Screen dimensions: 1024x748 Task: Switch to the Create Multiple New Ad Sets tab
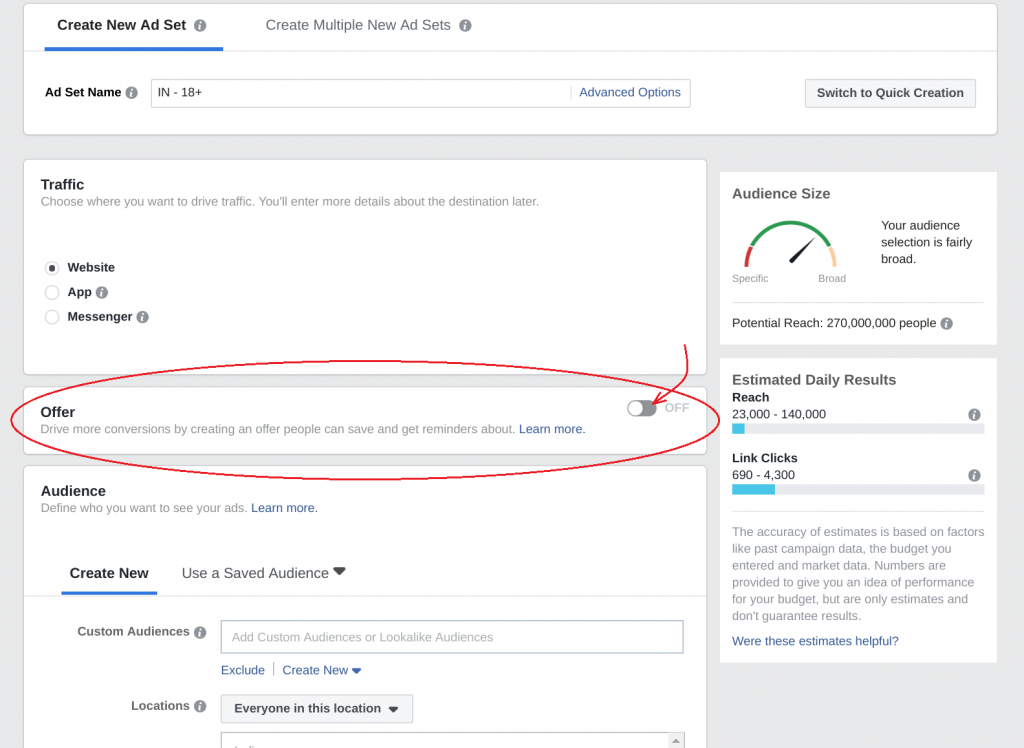358,25
